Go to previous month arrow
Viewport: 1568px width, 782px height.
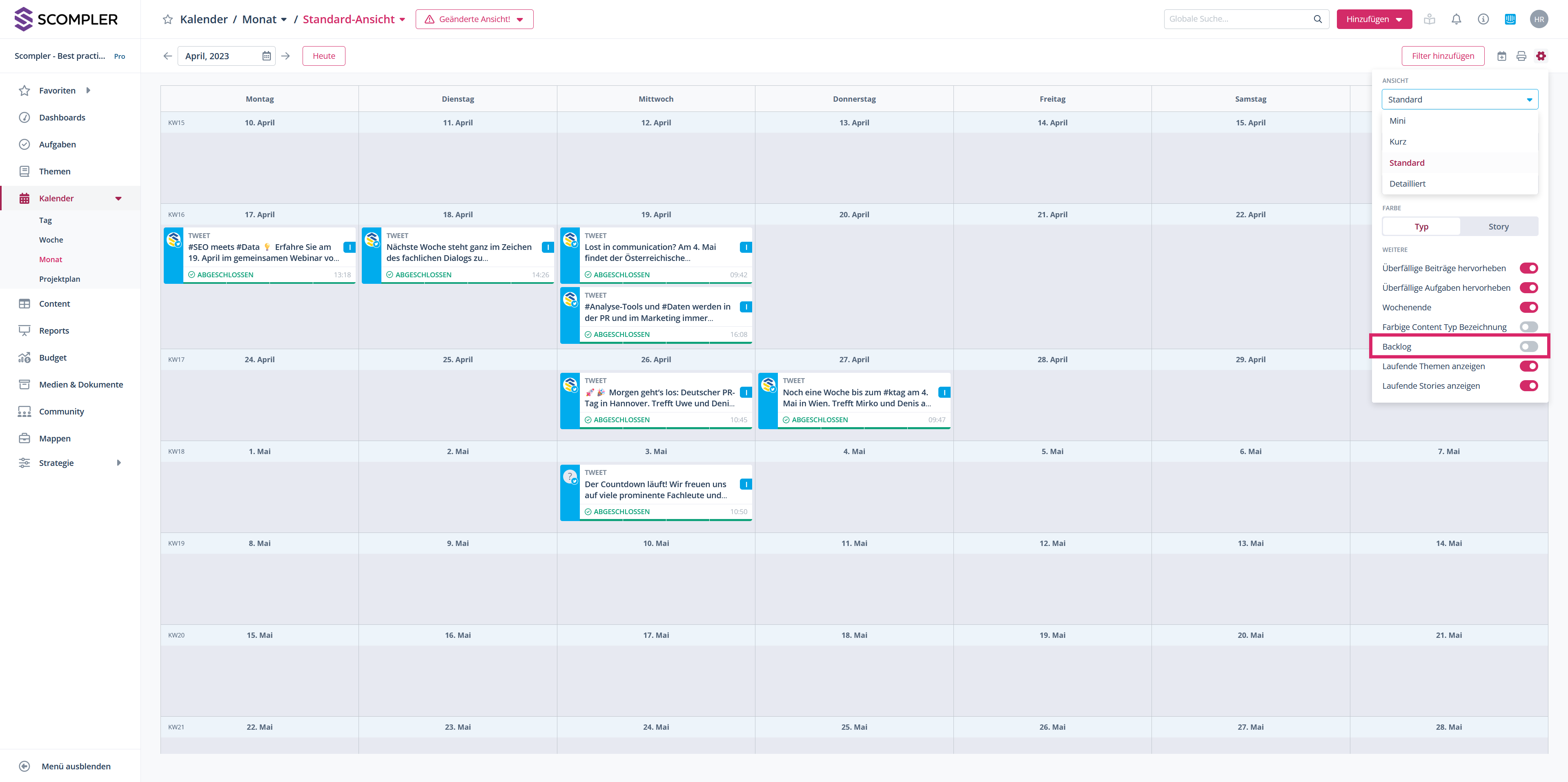(x=167, y=56)
